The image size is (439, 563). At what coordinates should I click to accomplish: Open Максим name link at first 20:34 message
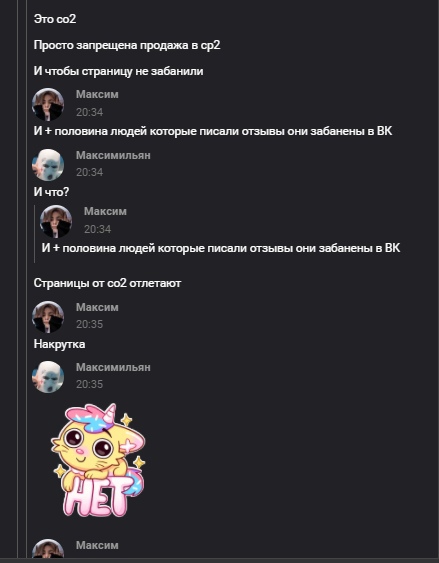tap(97, 94)
